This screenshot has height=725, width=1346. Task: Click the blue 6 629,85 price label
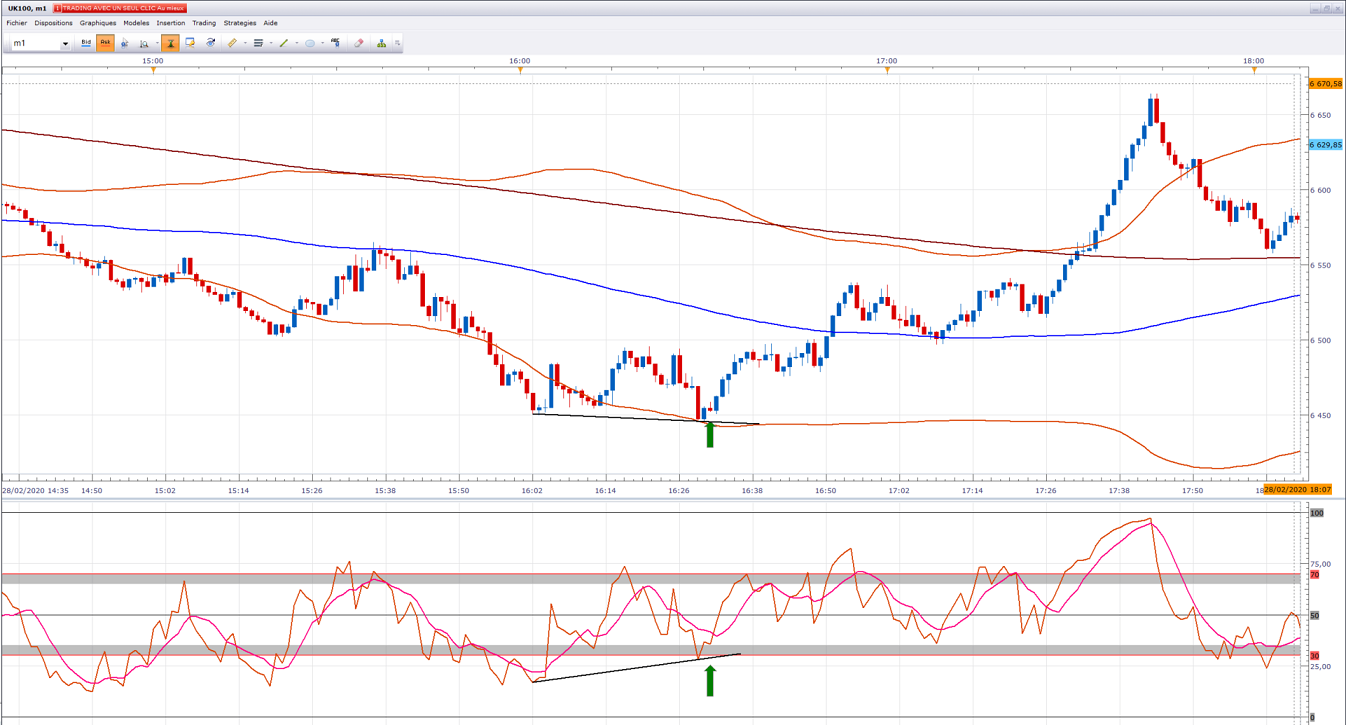coord(1325,145)
